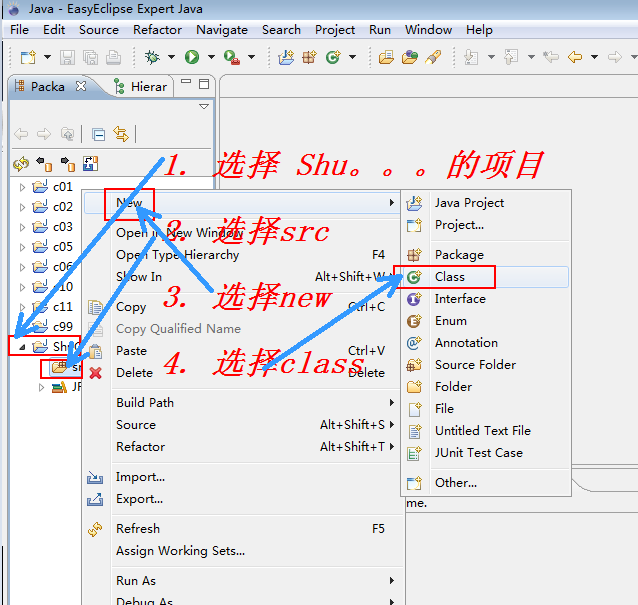Screen dimensions: 638x605
Task: Open the New wizard dropdown arrow
Action: [x=47, y=57]
